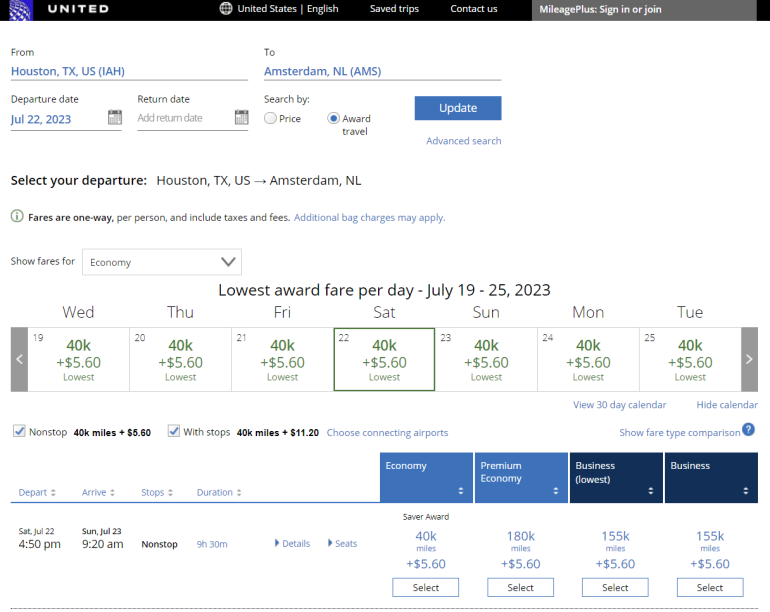Click the From airport input field
This screenshot has width=770, height=612.
tap(128, 71)
